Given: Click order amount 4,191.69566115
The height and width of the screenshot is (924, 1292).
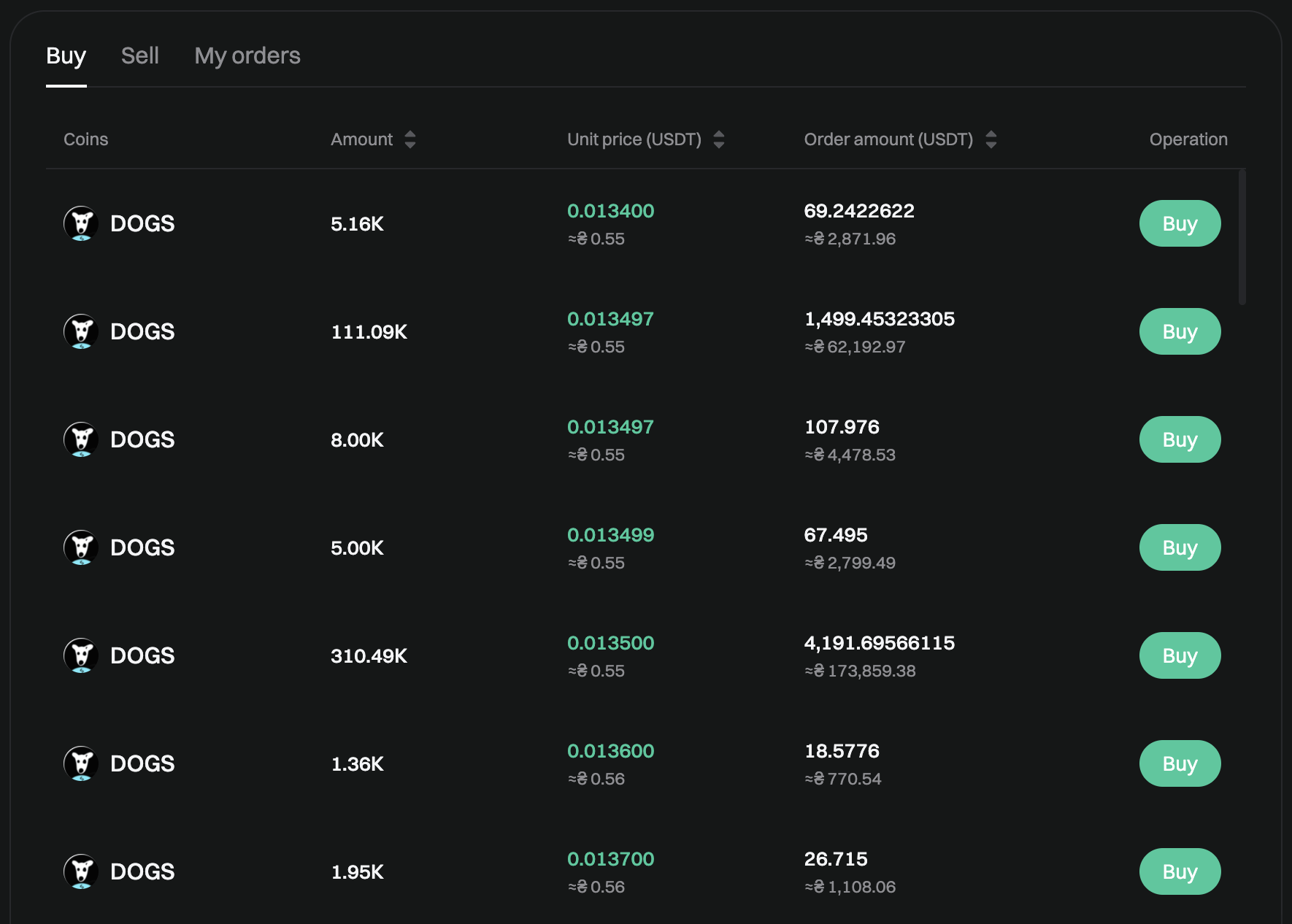Looking at the screenshot, I should (x=880, y=643).
